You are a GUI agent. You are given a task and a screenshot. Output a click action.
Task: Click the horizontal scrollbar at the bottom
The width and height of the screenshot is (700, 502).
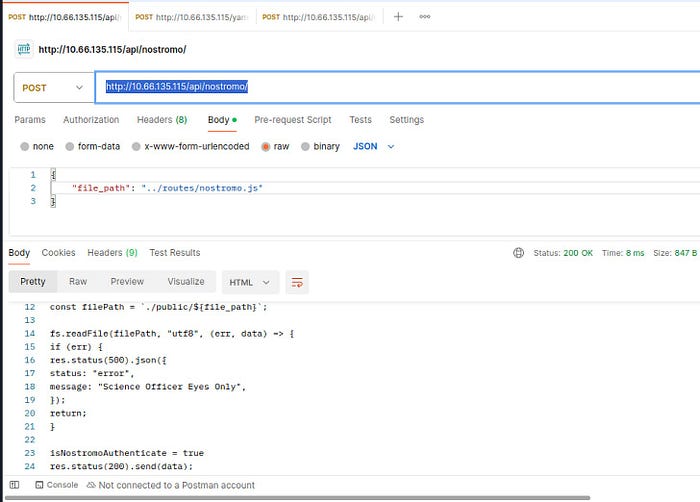[297, 498]
